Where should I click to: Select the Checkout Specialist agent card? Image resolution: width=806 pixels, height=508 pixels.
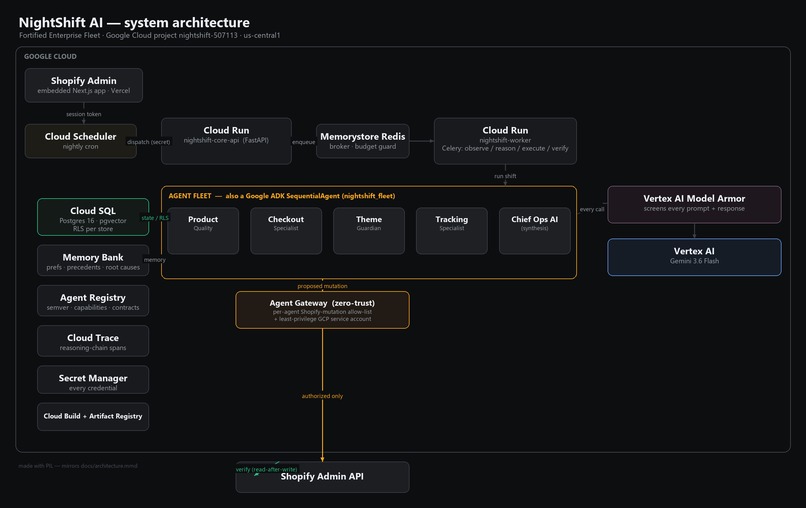[x=286, y=231]
